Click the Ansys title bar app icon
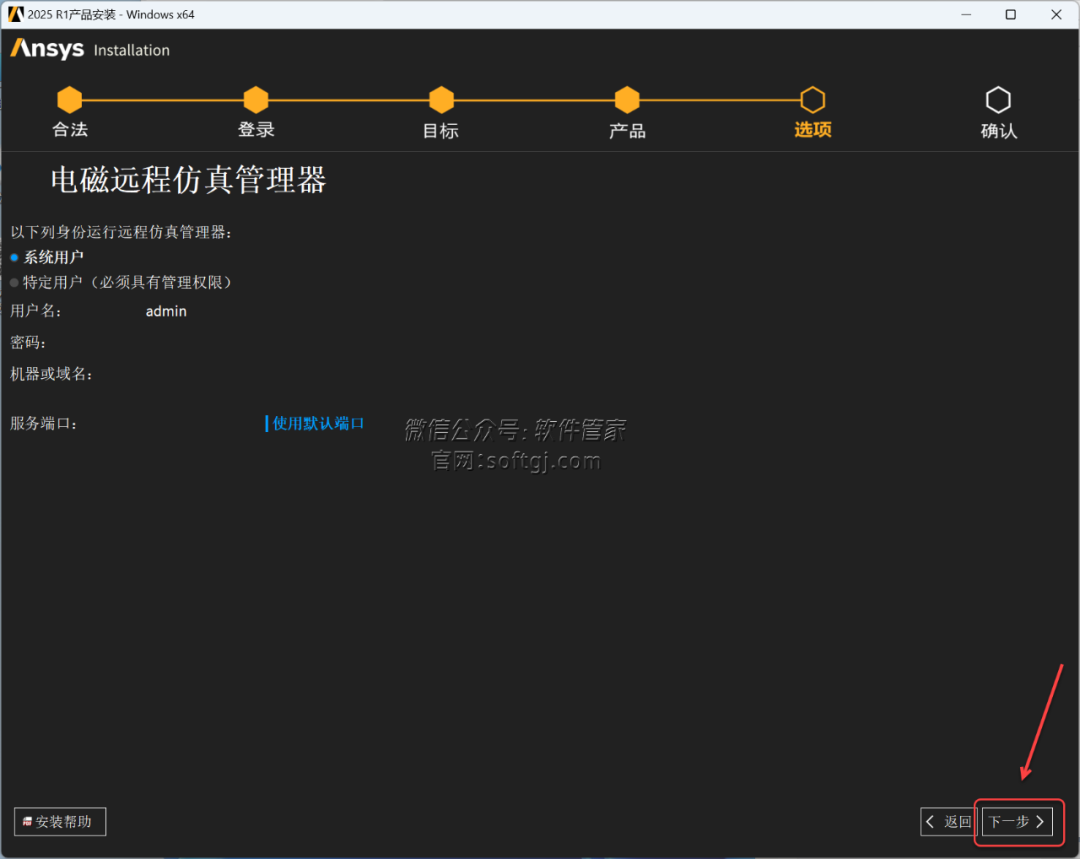Screen dimensions: 1080x859 14,14
